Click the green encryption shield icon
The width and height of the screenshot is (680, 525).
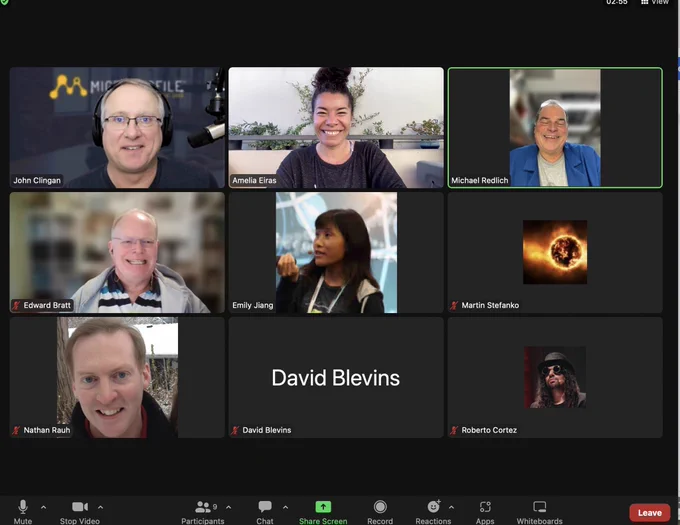pyautogui.click(x=3, y=2)
